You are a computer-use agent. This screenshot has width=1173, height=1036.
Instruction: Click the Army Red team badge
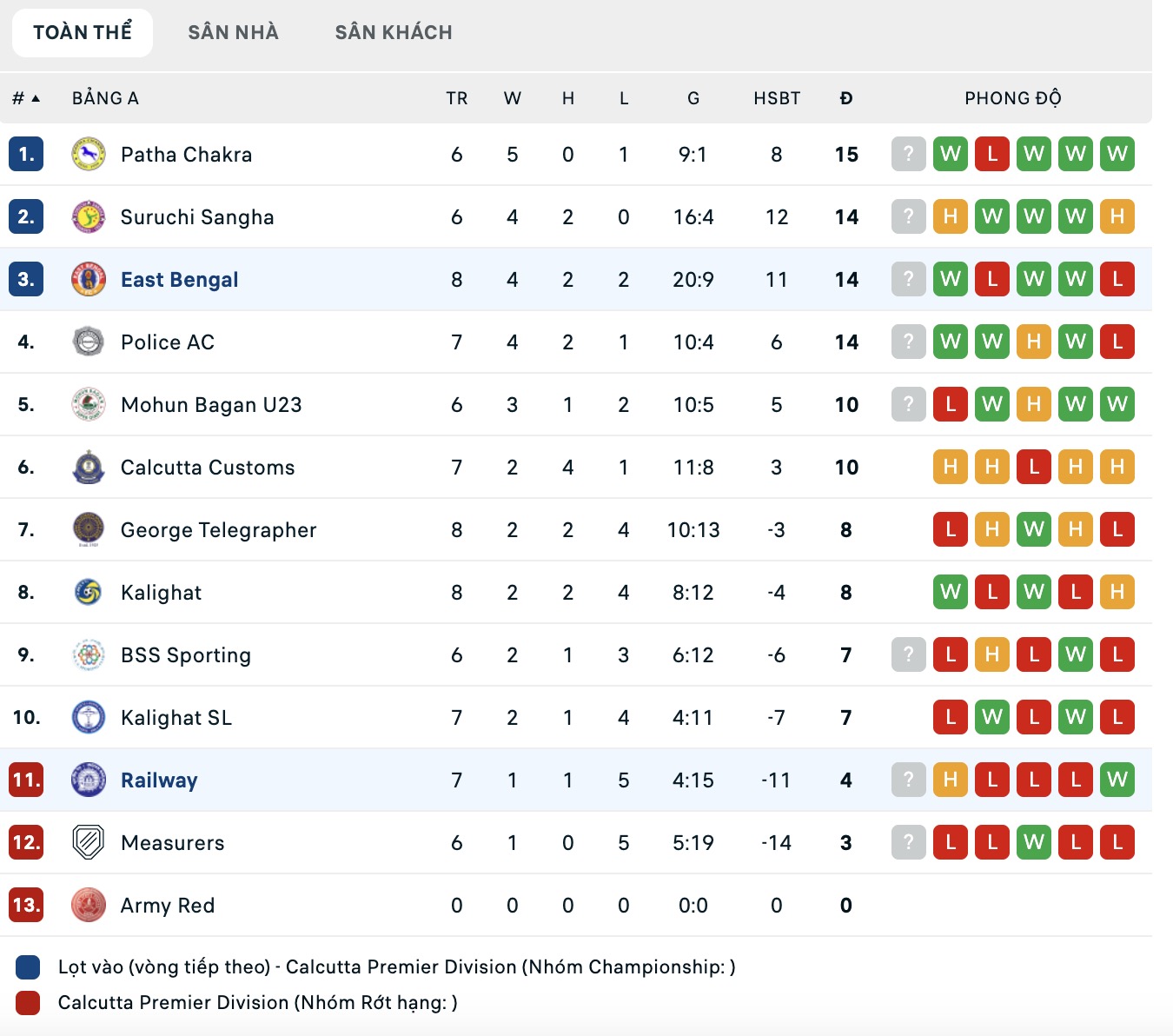tap(87, 905)
